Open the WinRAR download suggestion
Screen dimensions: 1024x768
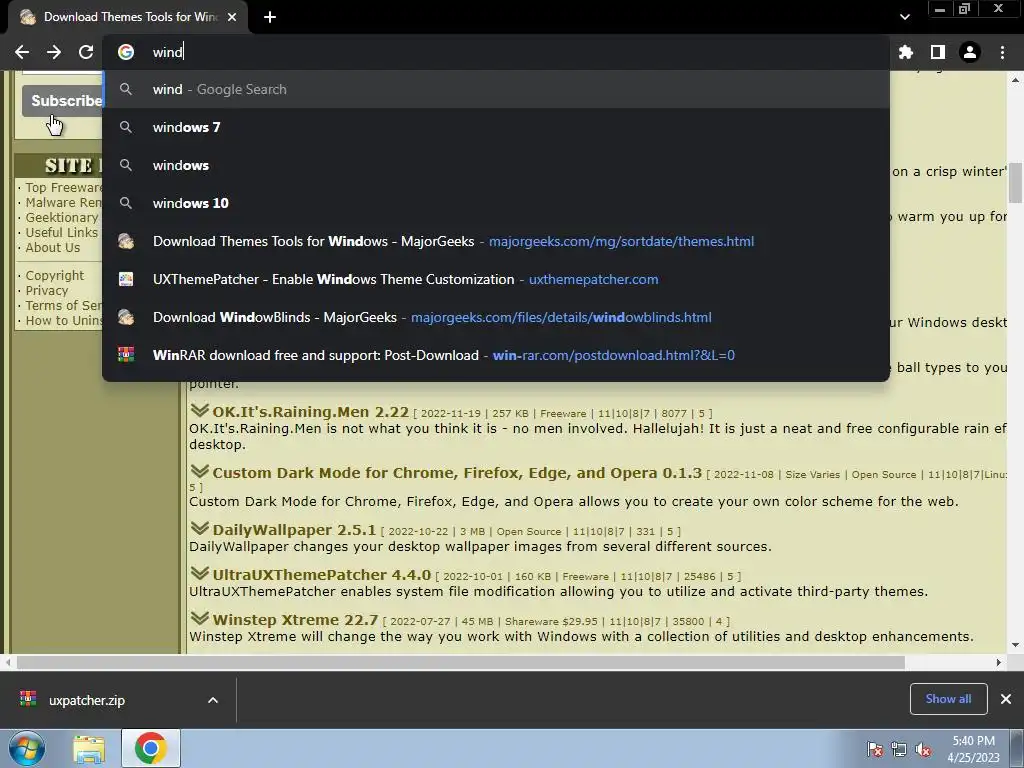[x=496, y=355]
